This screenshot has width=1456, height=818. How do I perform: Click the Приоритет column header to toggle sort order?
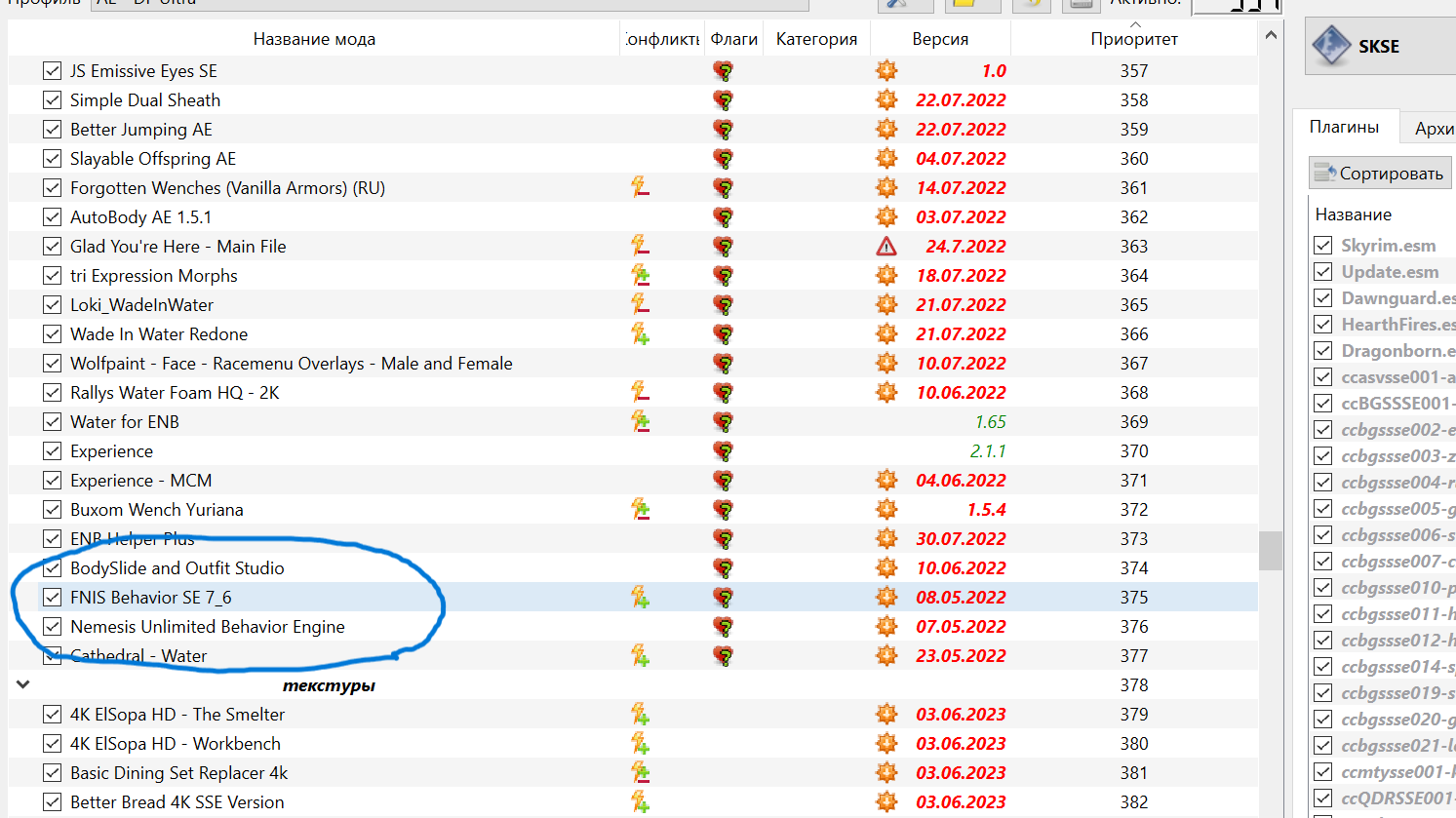click(x=1133, y=39)
